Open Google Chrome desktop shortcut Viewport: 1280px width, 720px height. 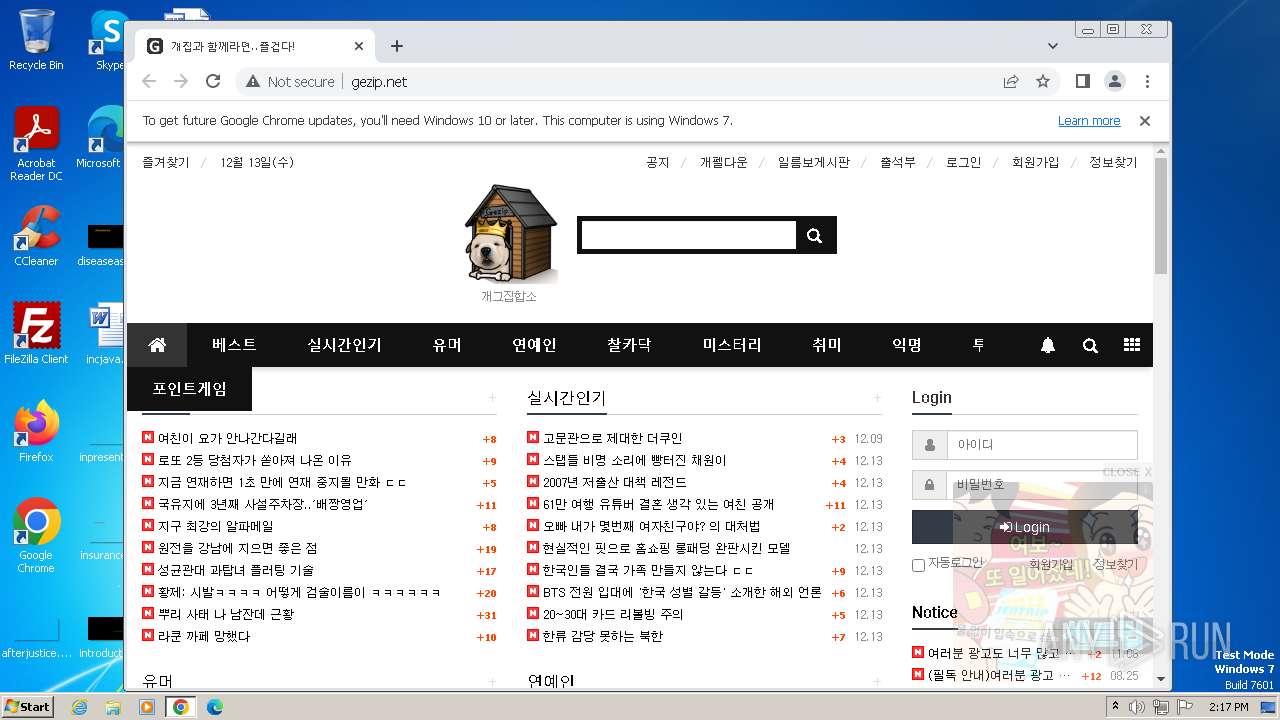coord(36,535)
